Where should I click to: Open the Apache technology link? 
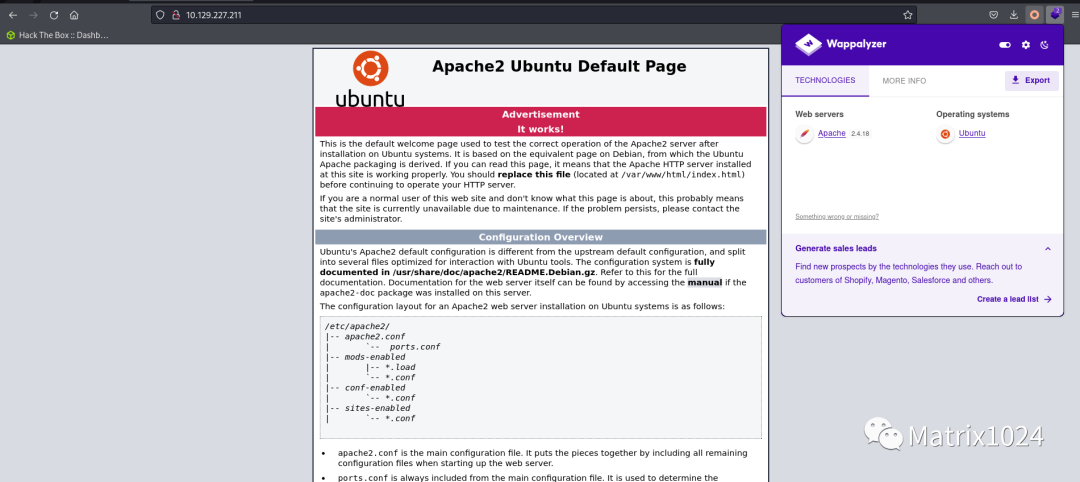(831, 134)
